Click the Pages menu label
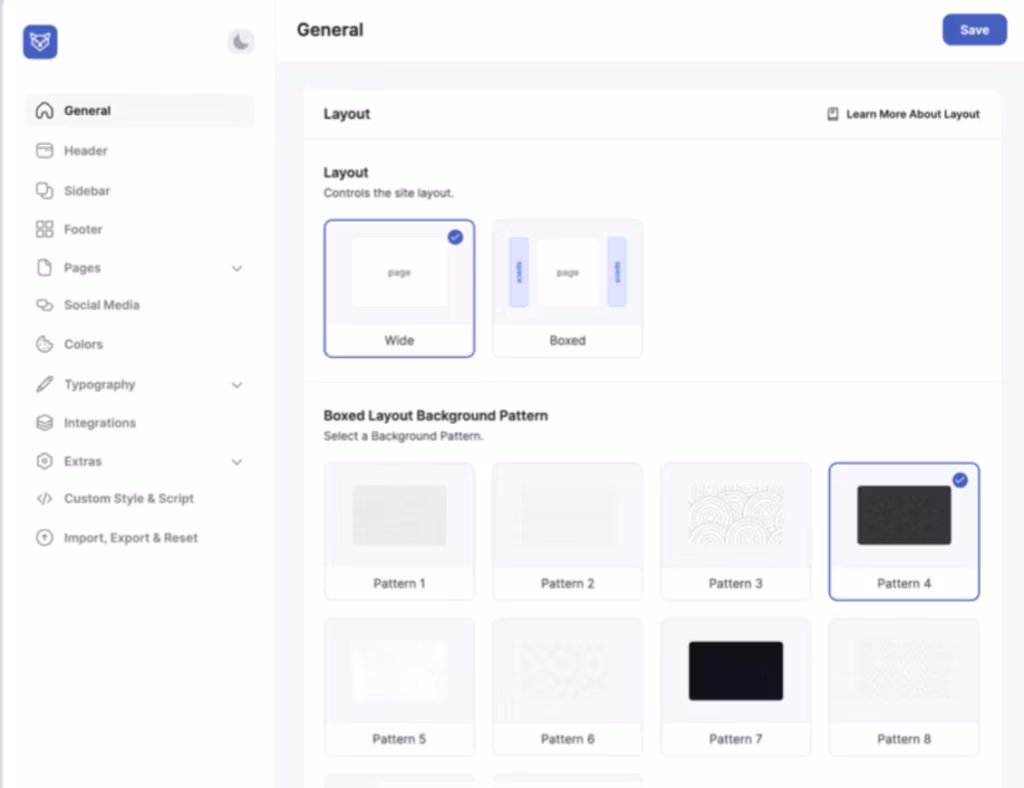1024x788 pixels. (x=82, y=268)
